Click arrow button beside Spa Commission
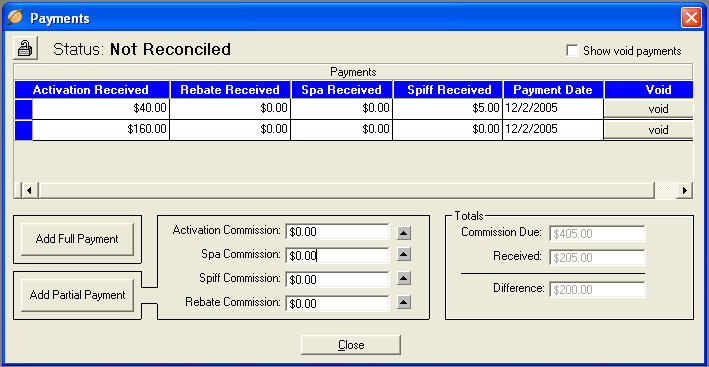 404,254
